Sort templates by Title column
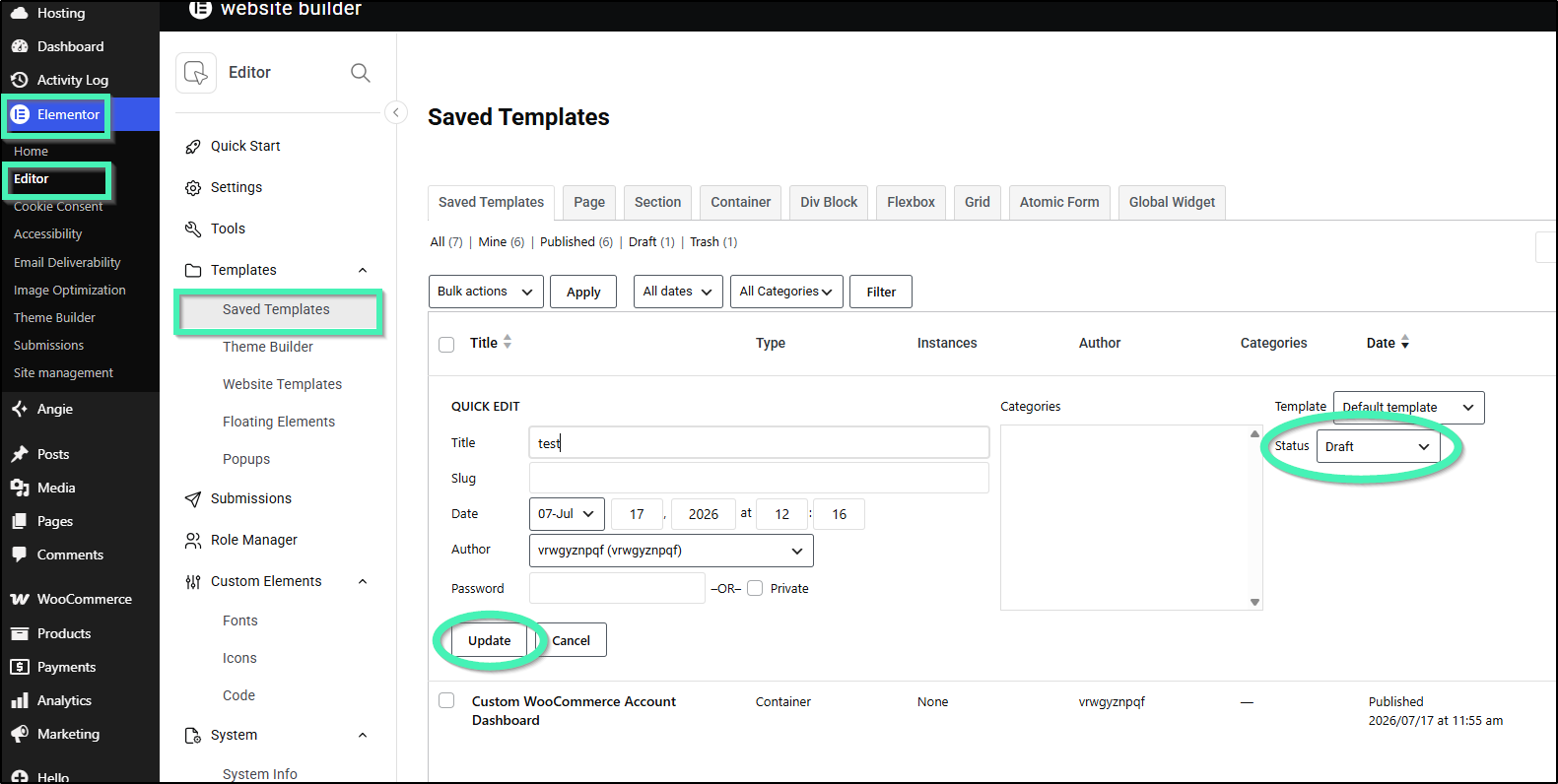The image size is (1558, 784). pyautogui.click(x=491, y=343)
